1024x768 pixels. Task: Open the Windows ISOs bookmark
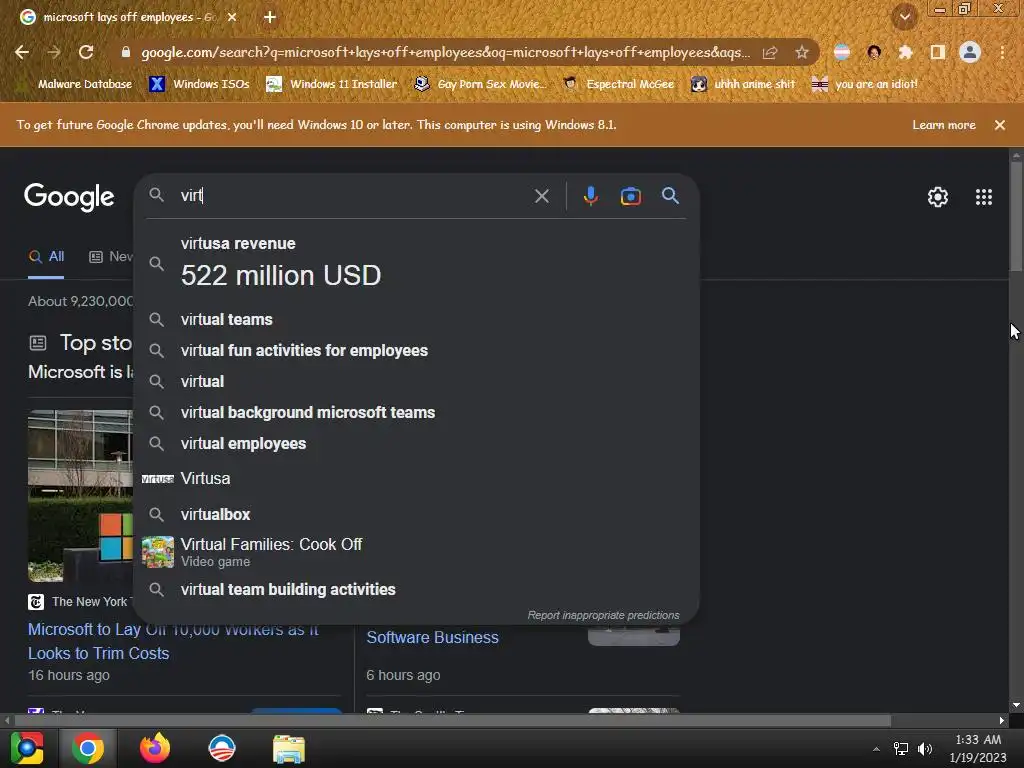(199, 84)
